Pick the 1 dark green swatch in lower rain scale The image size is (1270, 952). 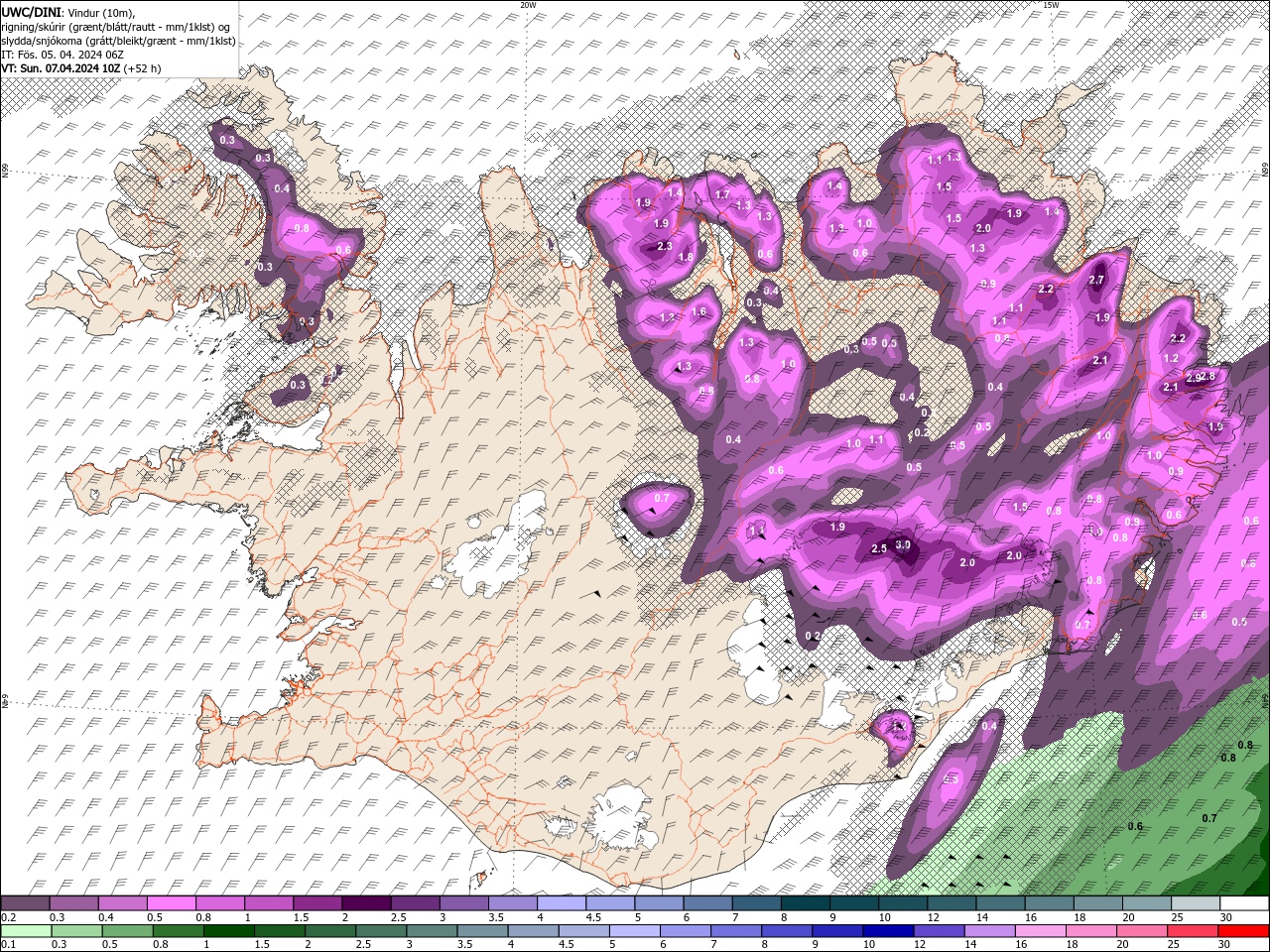pyautogui.click(x=228, y=931)
